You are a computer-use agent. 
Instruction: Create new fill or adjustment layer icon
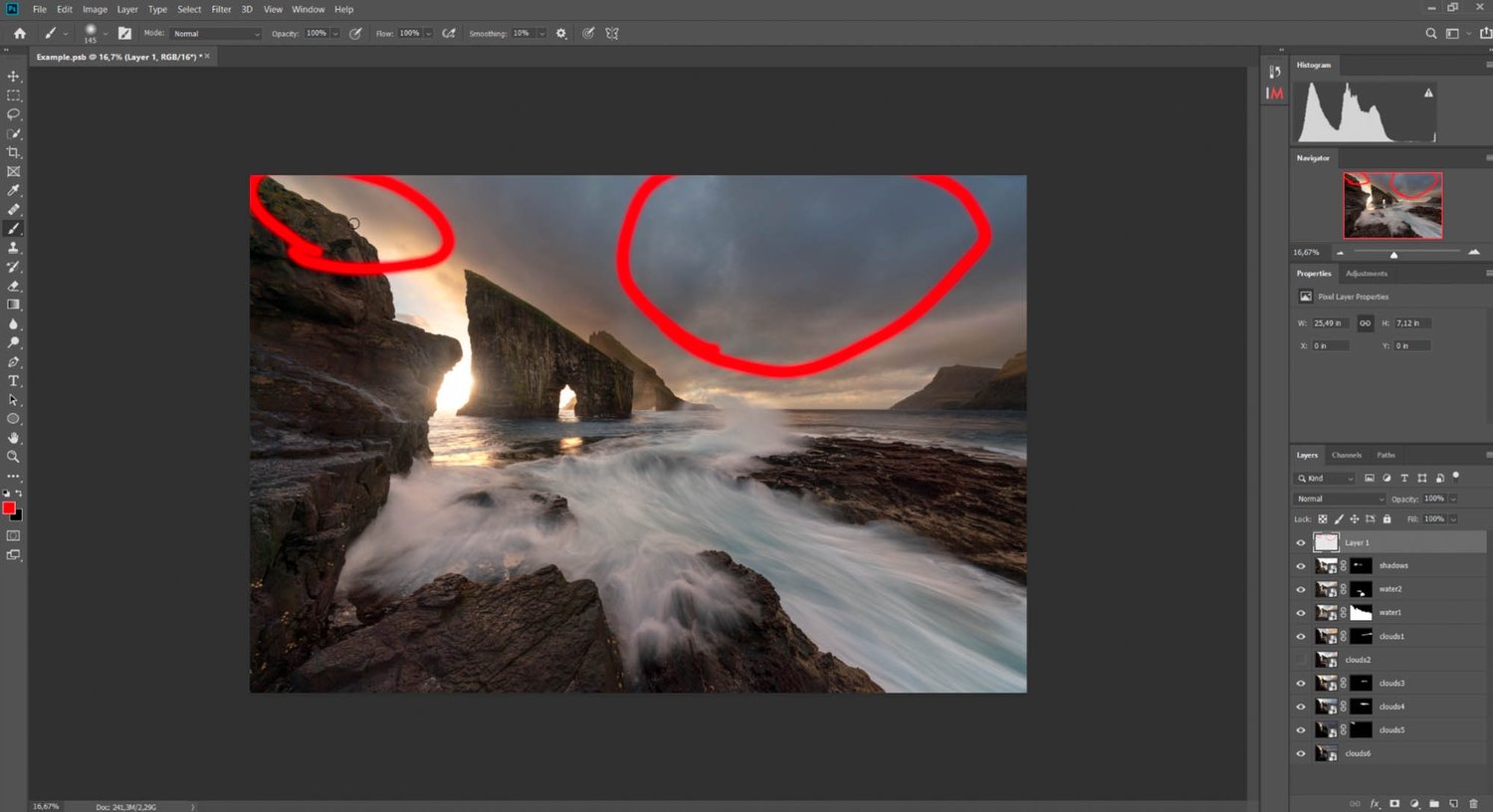[1414, 803]
